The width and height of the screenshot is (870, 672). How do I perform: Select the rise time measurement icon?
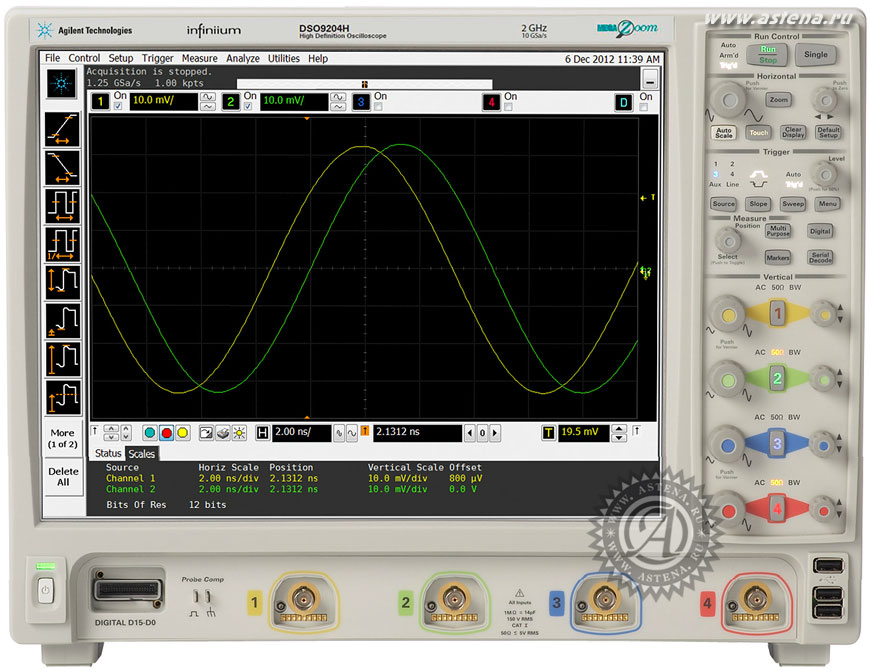[62, 129]
